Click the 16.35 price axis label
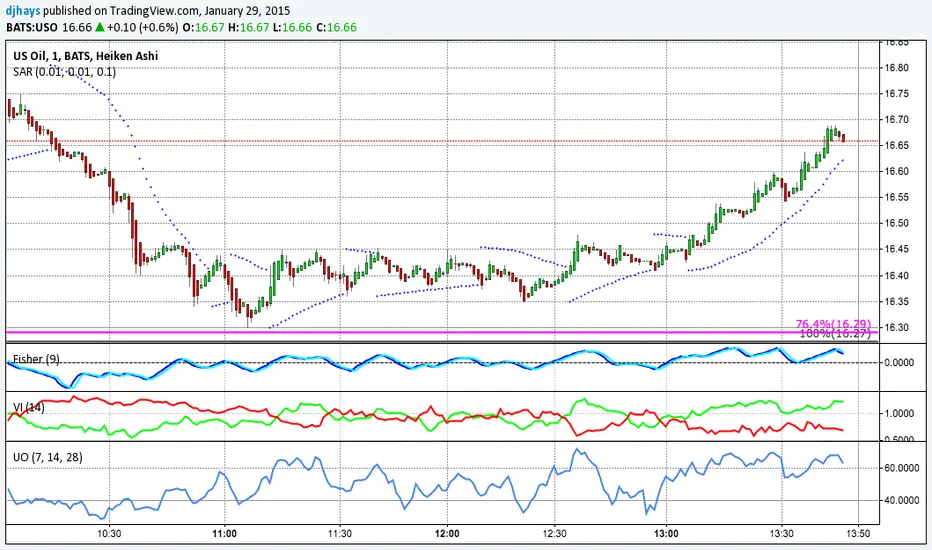Image resolution: width=932 pixels, height=550 pixels. tap(896, 301)
